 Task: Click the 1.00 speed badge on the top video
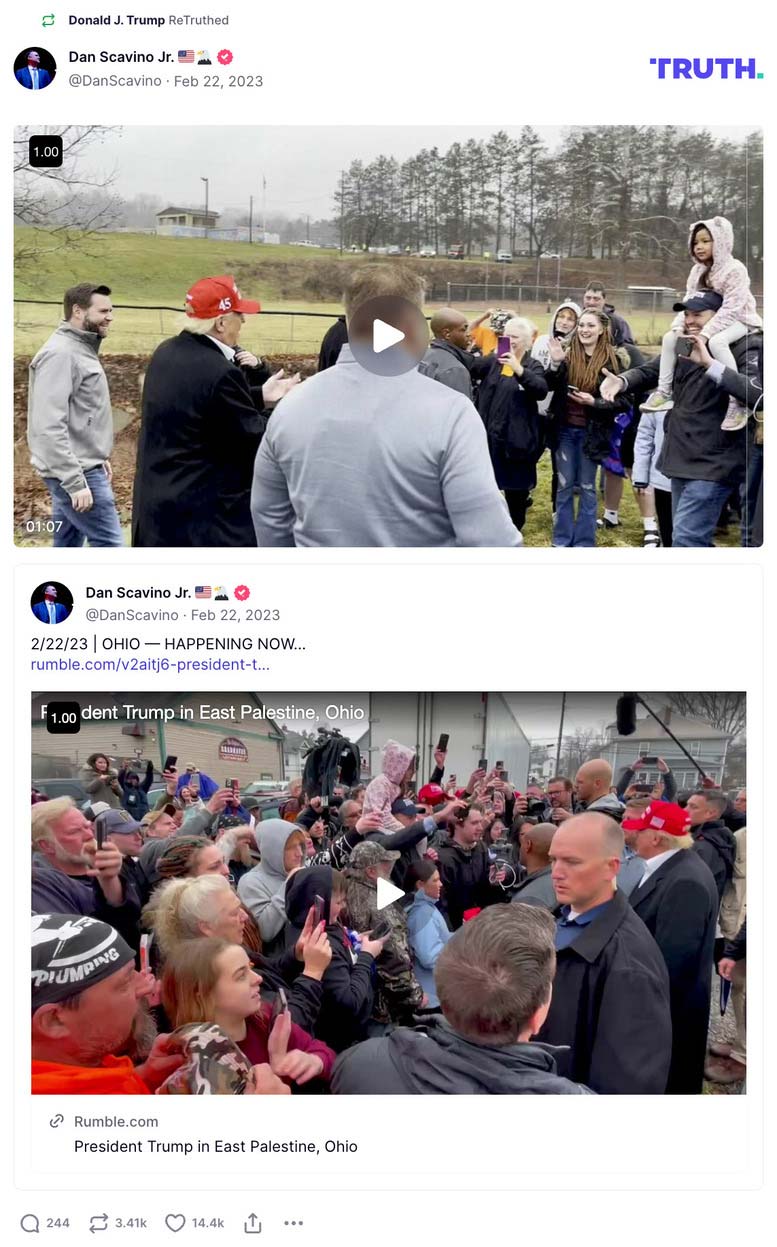click(46, 152)
